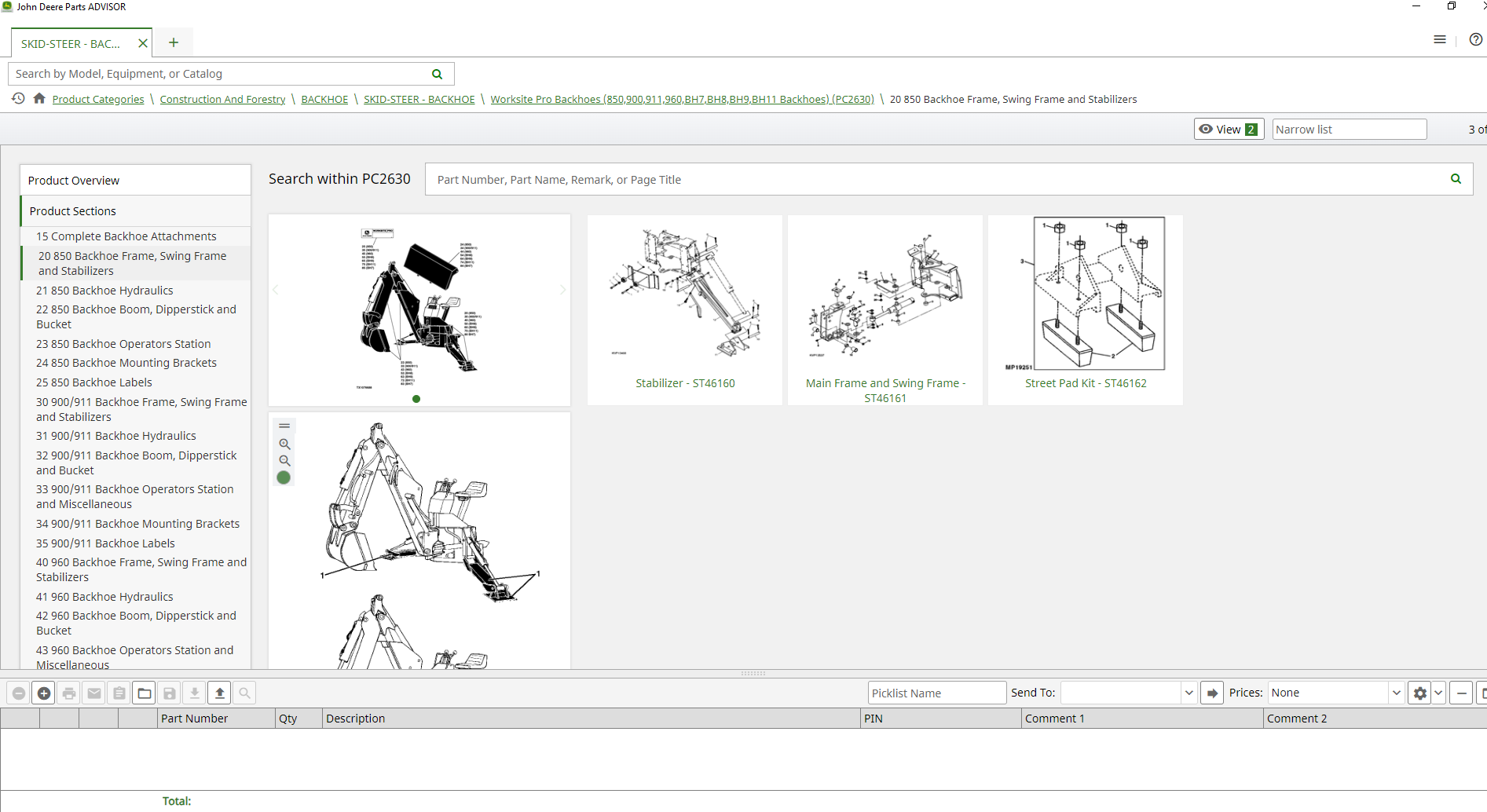Select 21 850 Backhoe Hydraulics section
This screenshot has width=1487, height=812.
coord(104,290)
